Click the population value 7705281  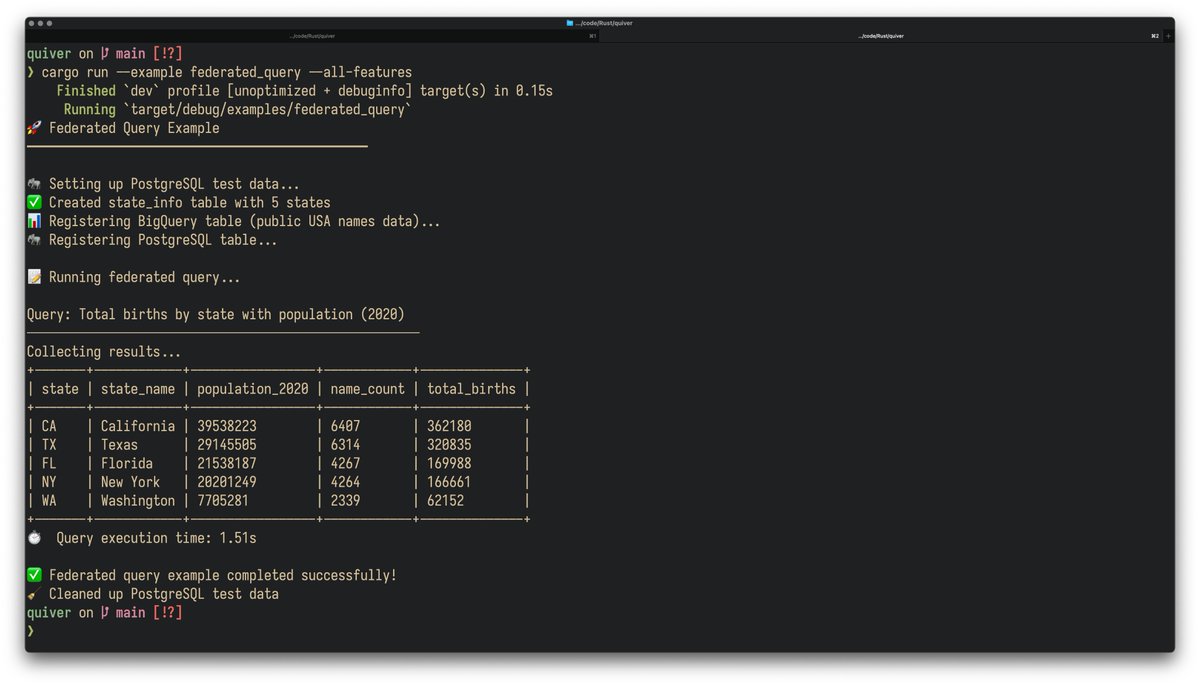click(x=223, y=501)
